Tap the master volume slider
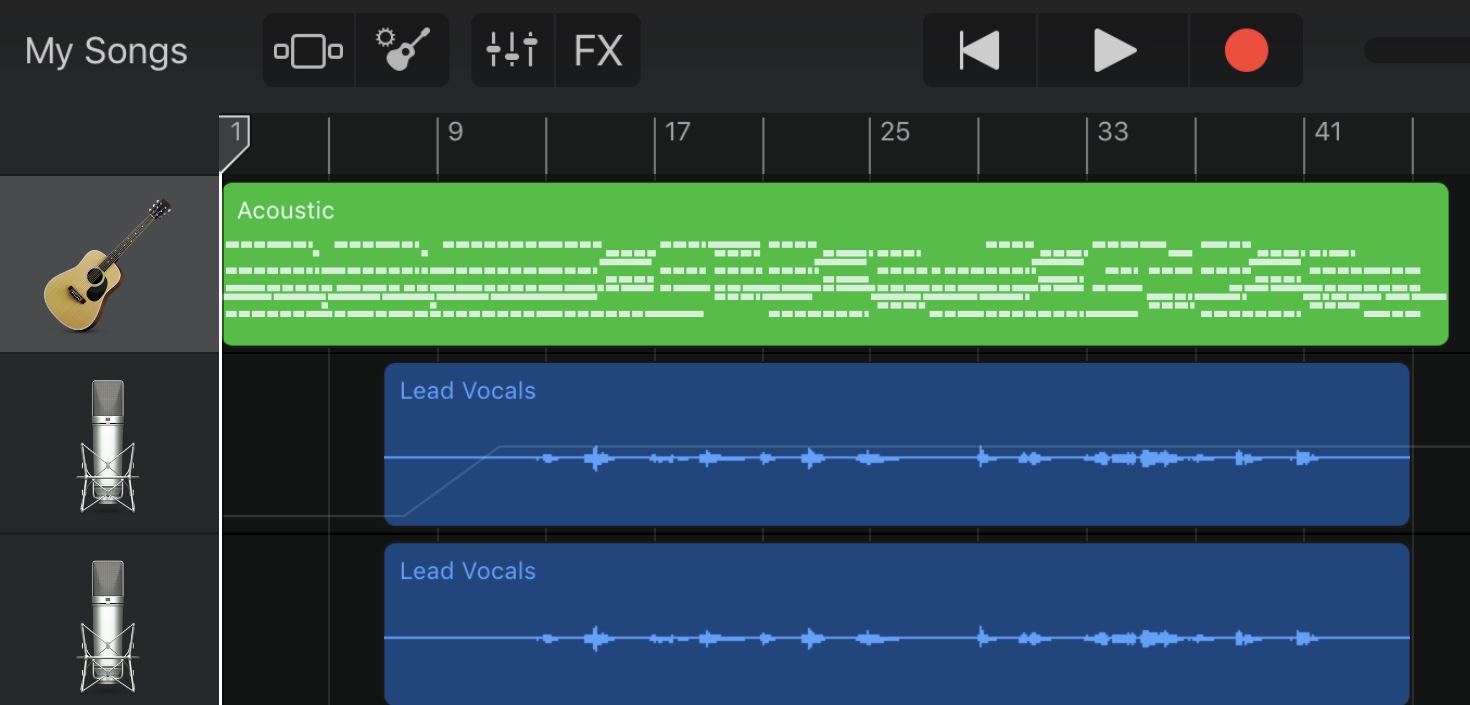 pyautogui.click(x=1417, y=50)
